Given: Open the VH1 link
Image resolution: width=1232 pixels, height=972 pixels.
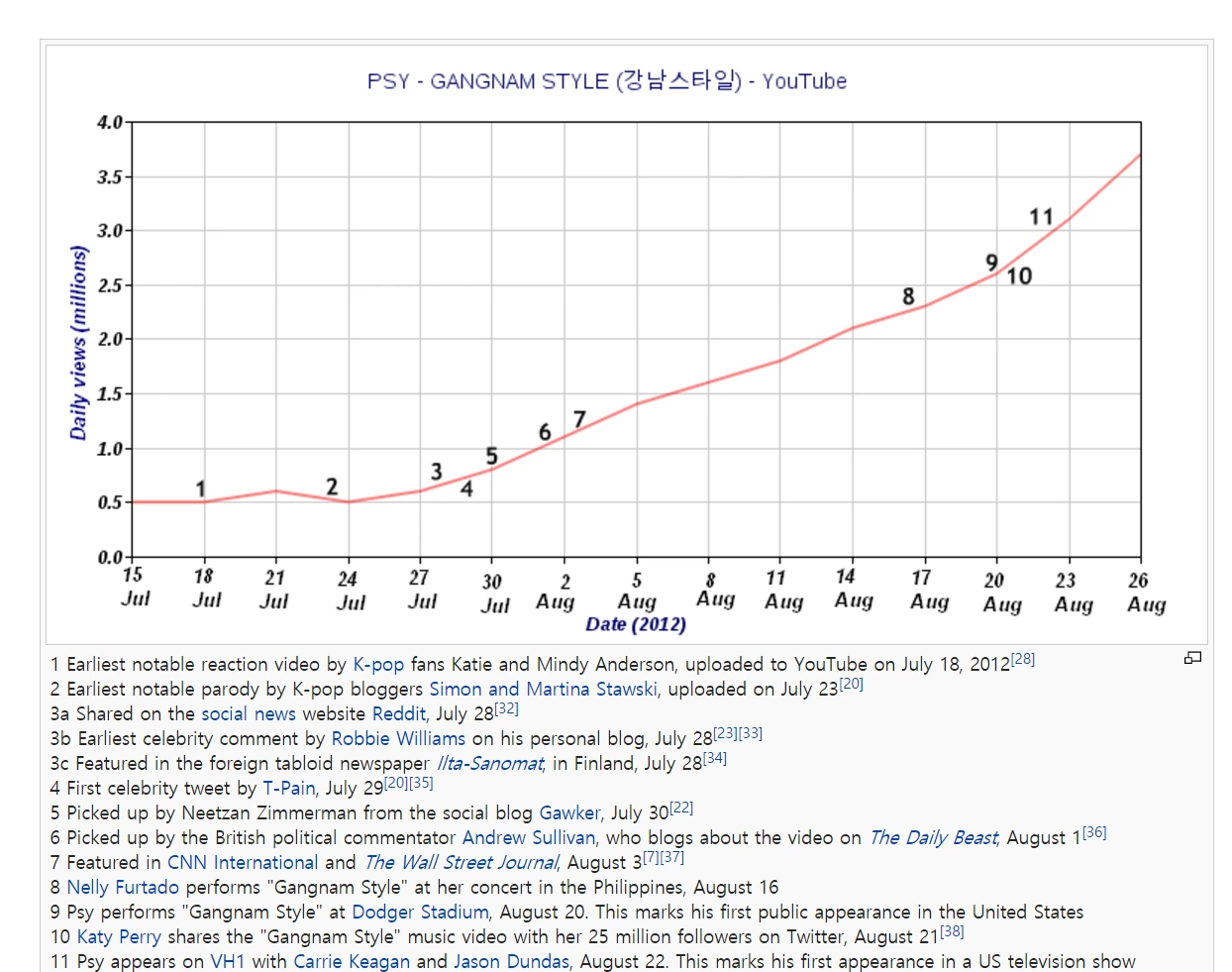Looking at the screenshot, I should [x=228, y=961].
